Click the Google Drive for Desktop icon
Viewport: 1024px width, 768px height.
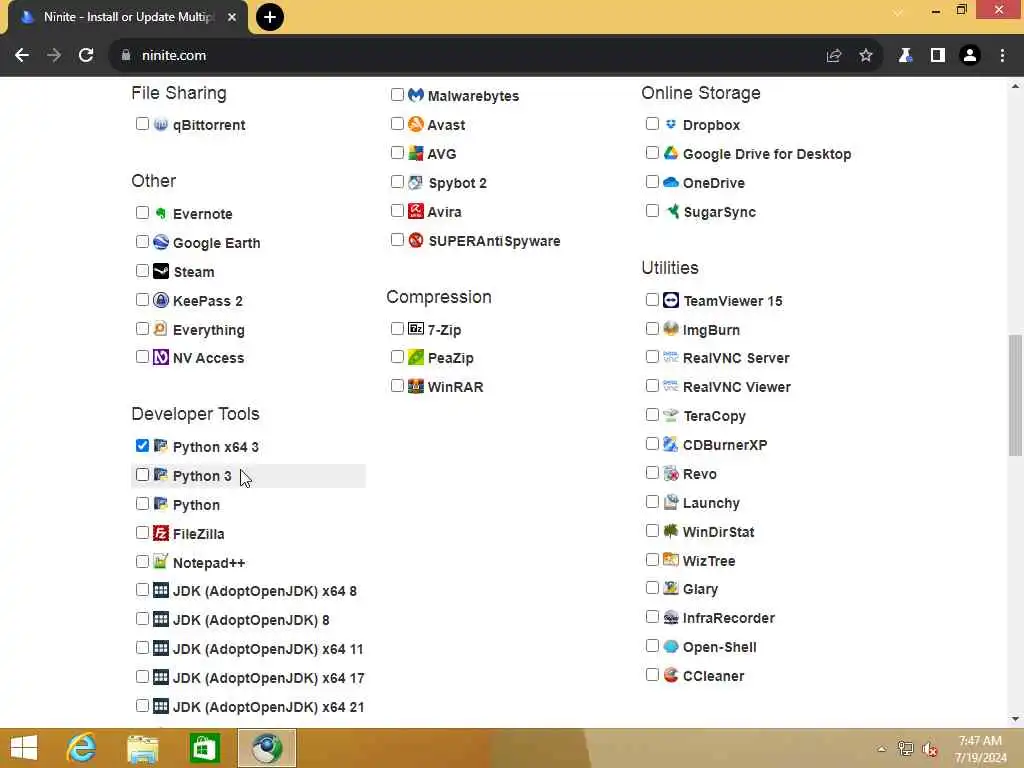click(x=671, y=153)
